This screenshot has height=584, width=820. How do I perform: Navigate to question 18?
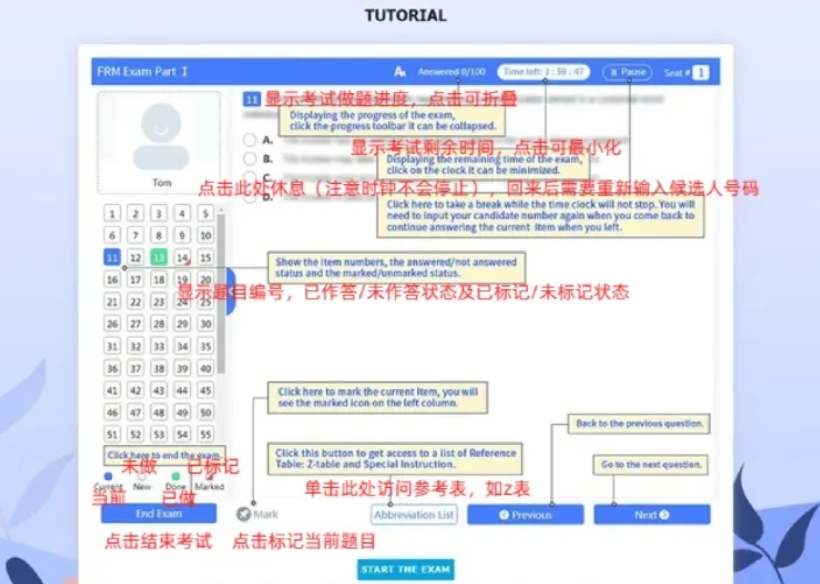coord(158,280)
